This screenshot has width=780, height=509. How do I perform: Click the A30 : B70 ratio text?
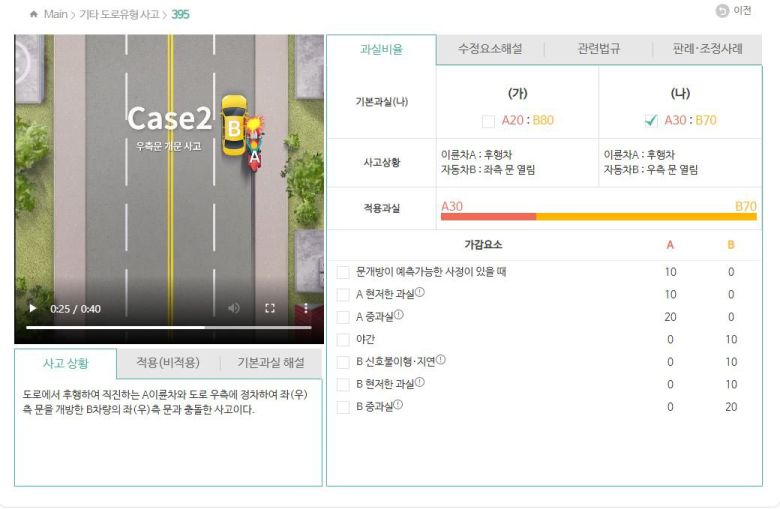coord(690,120)
